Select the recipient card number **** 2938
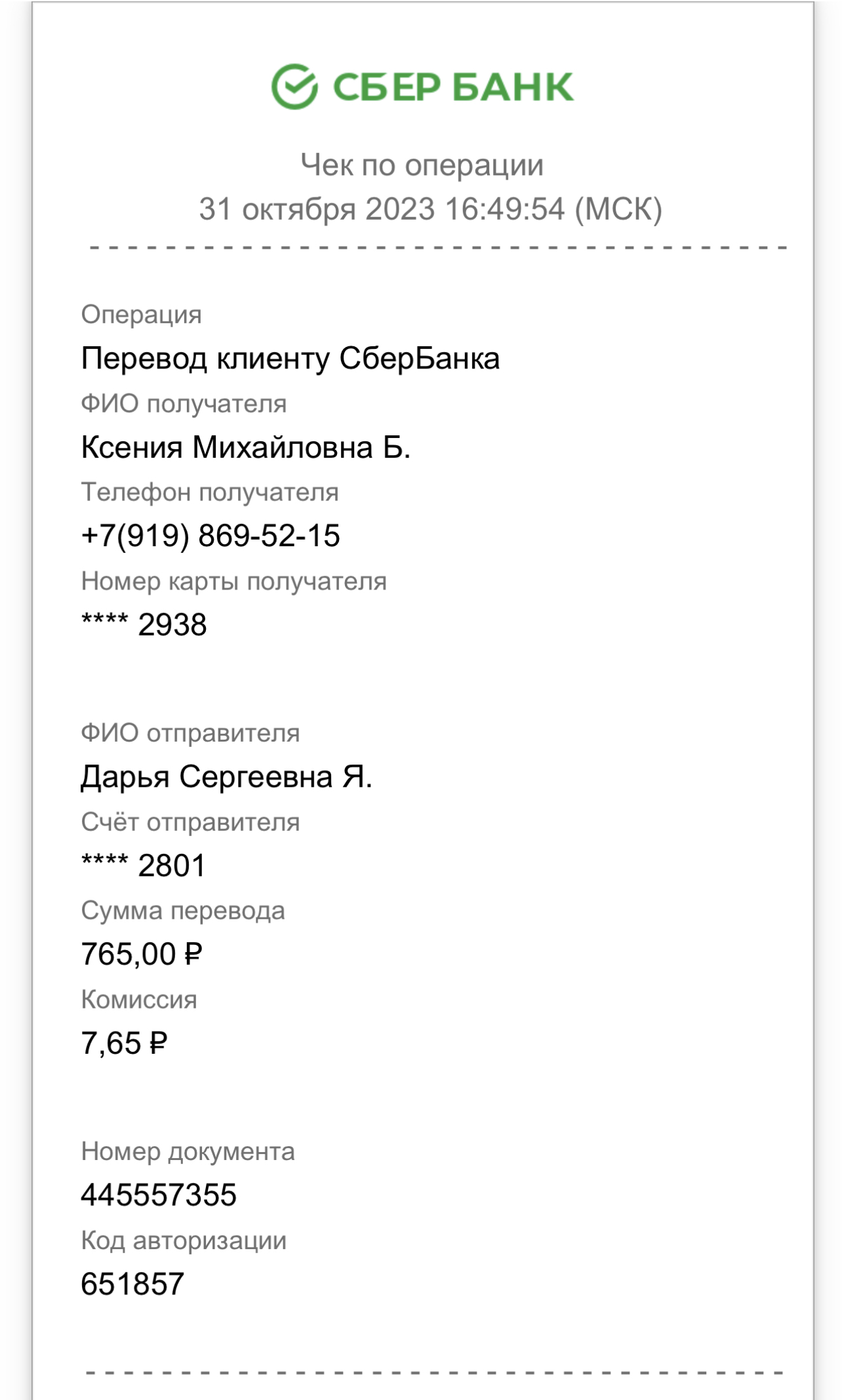The height and width of the screenshot is (1400, 842). 144,624
